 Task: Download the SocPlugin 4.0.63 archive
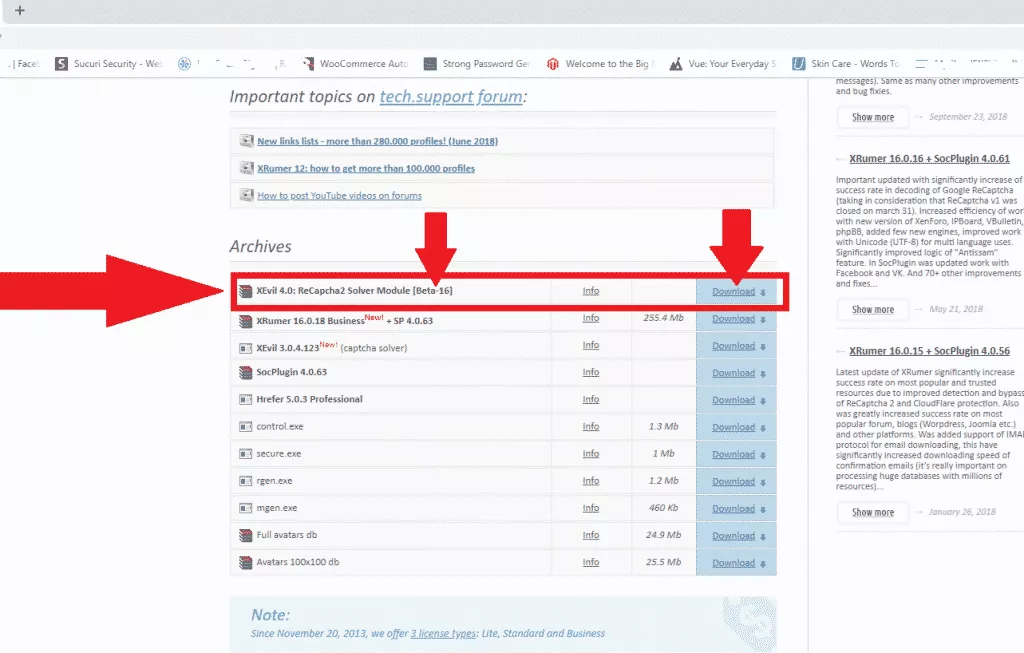coord(733,373)
